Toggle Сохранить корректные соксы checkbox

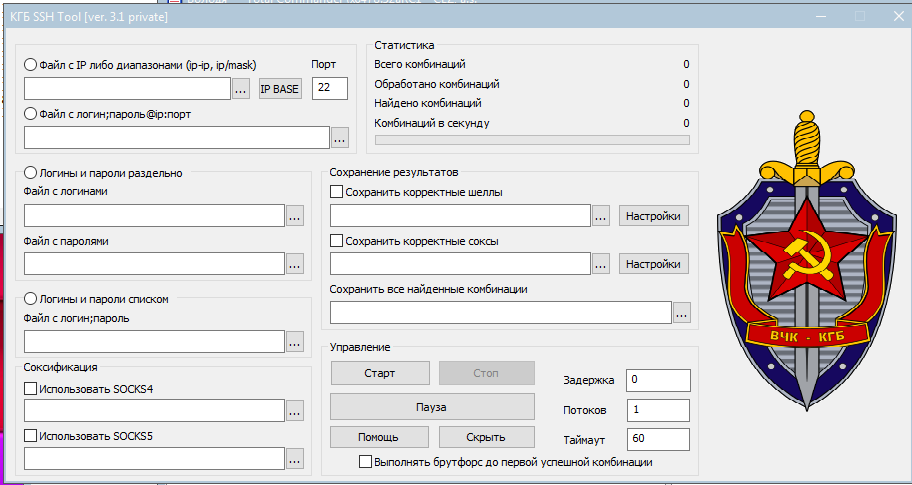tap(337, 241)
